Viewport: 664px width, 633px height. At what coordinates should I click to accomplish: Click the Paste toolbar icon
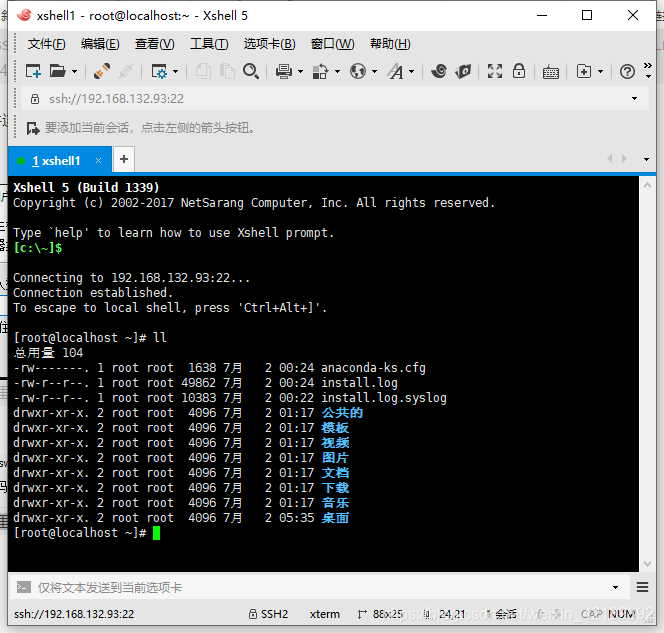[x=227, y=71]
